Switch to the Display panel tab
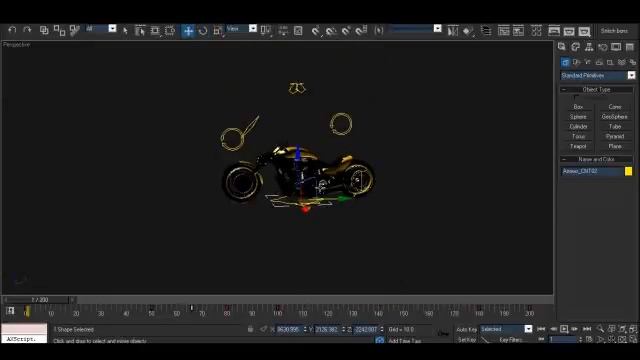 click(x=616, y=47)
